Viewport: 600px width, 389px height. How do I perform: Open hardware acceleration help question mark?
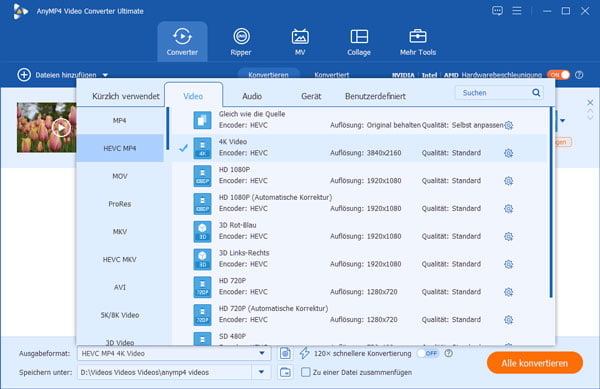(579, 75)
